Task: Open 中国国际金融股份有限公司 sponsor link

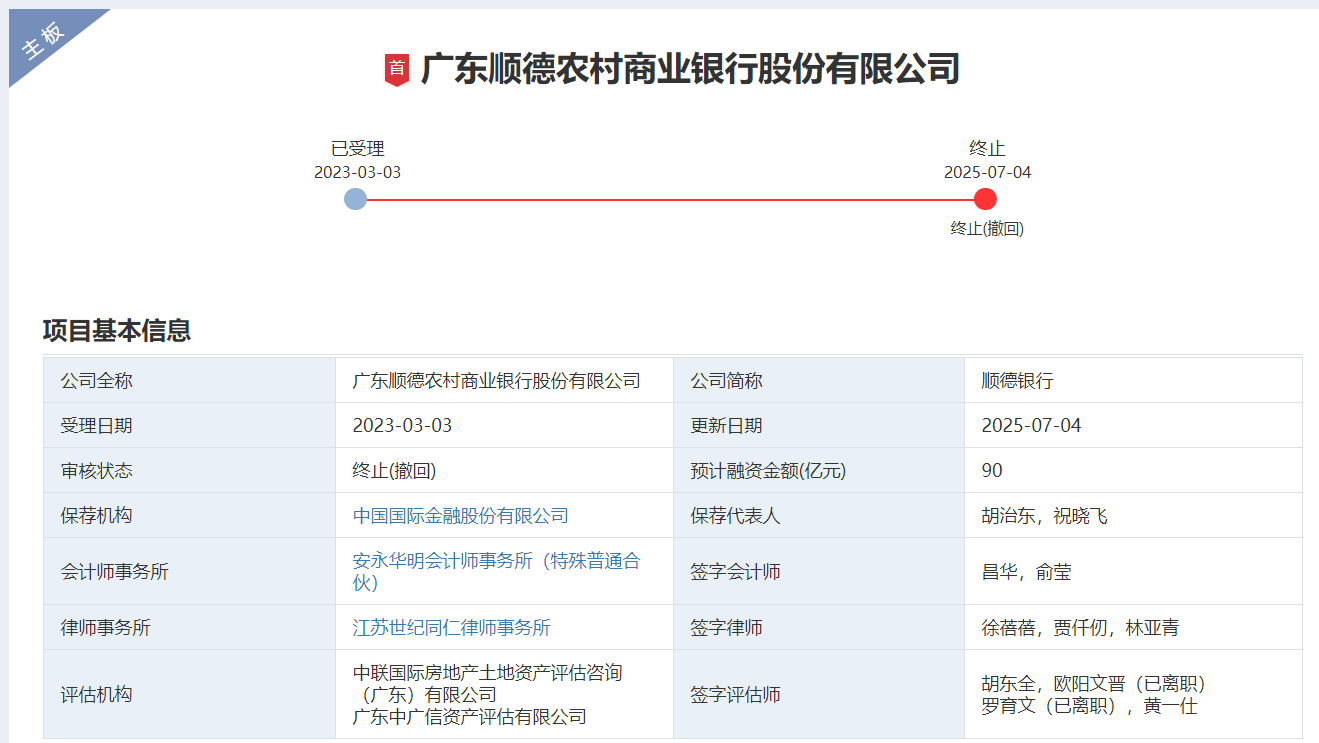Action: [461, 516]
